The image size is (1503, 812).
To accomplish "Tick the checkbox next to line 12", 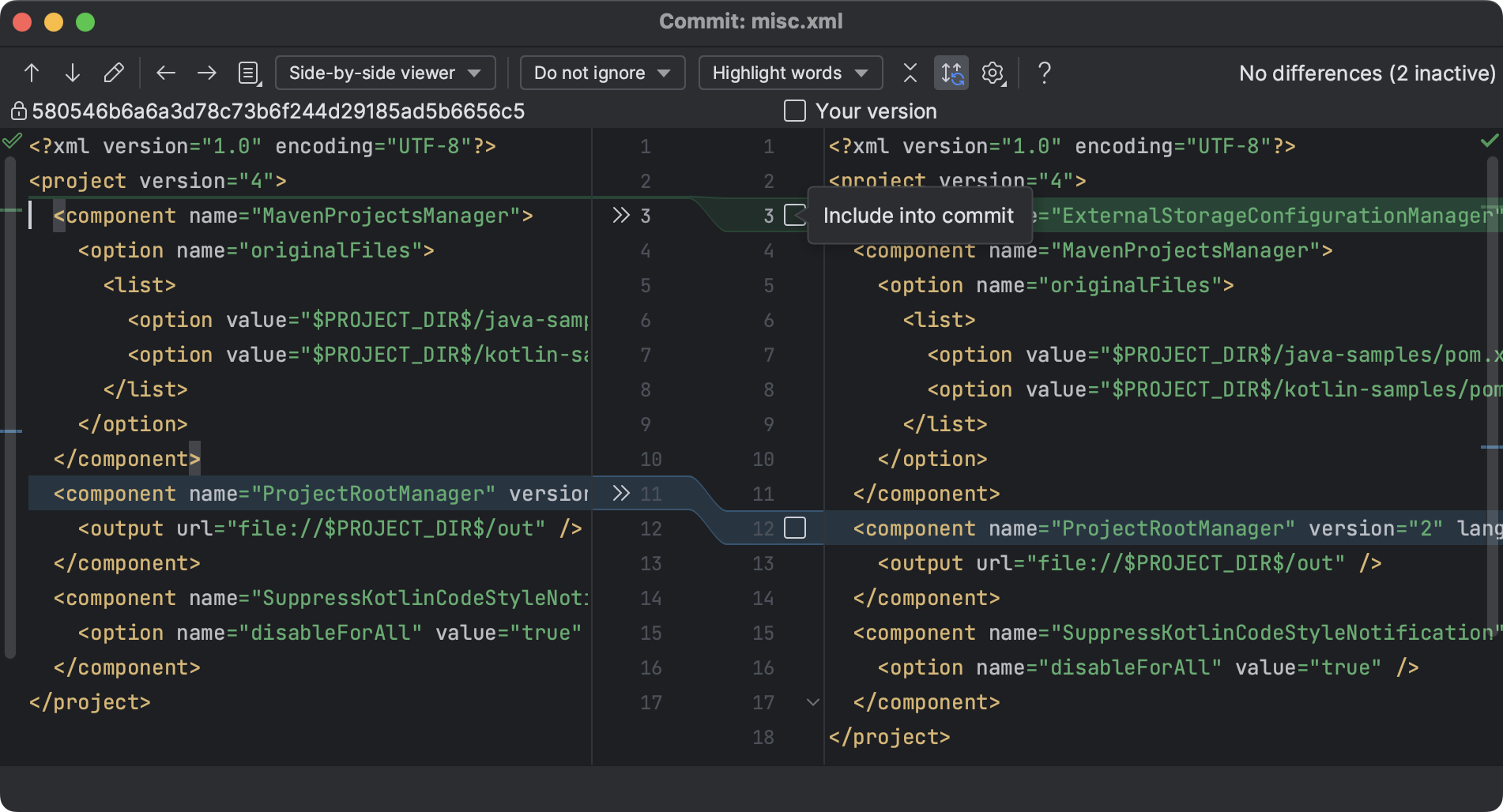I will click(x=795, y=528).
